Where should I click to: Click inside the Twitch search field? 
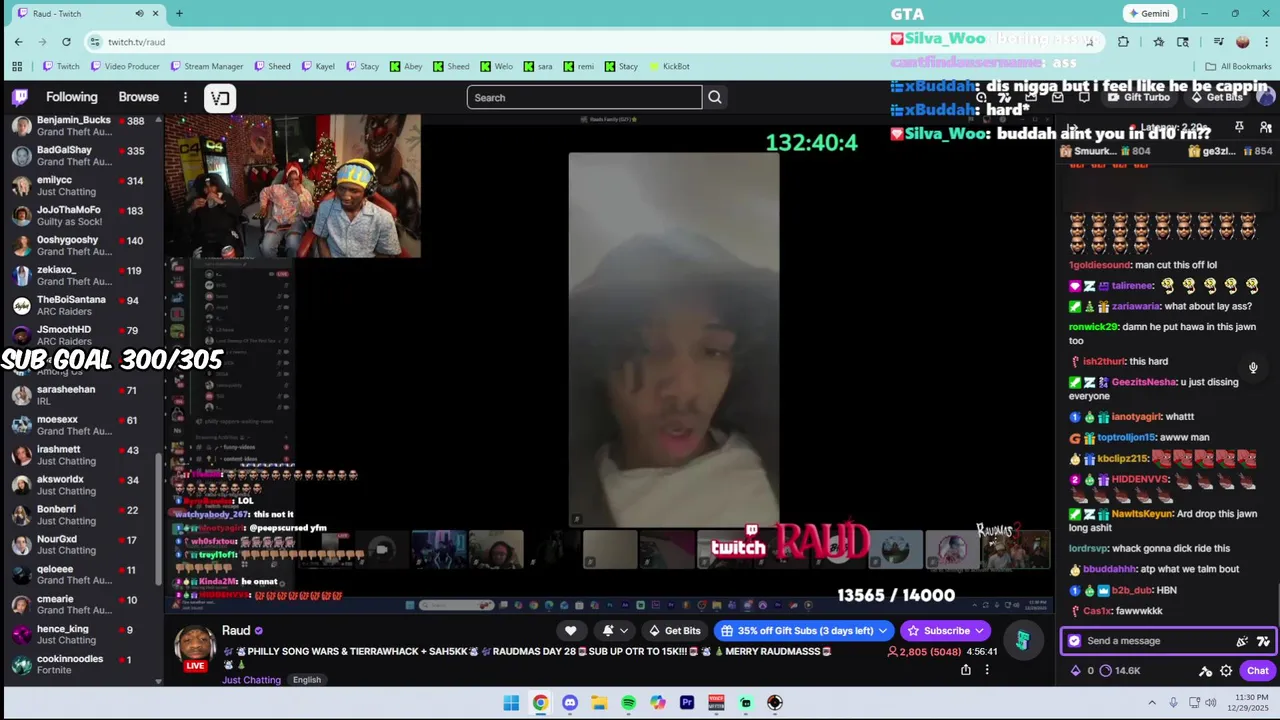(584, 97)
